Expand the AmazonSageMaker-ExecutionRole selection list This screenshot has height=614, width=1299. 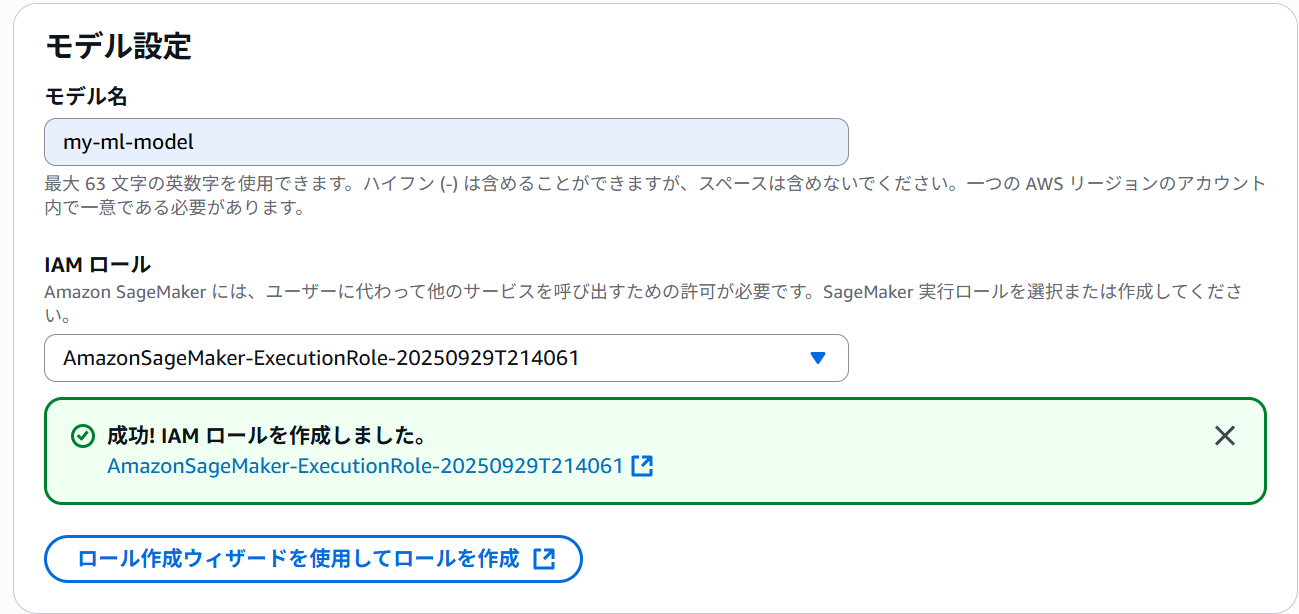[x=445, y=358]
